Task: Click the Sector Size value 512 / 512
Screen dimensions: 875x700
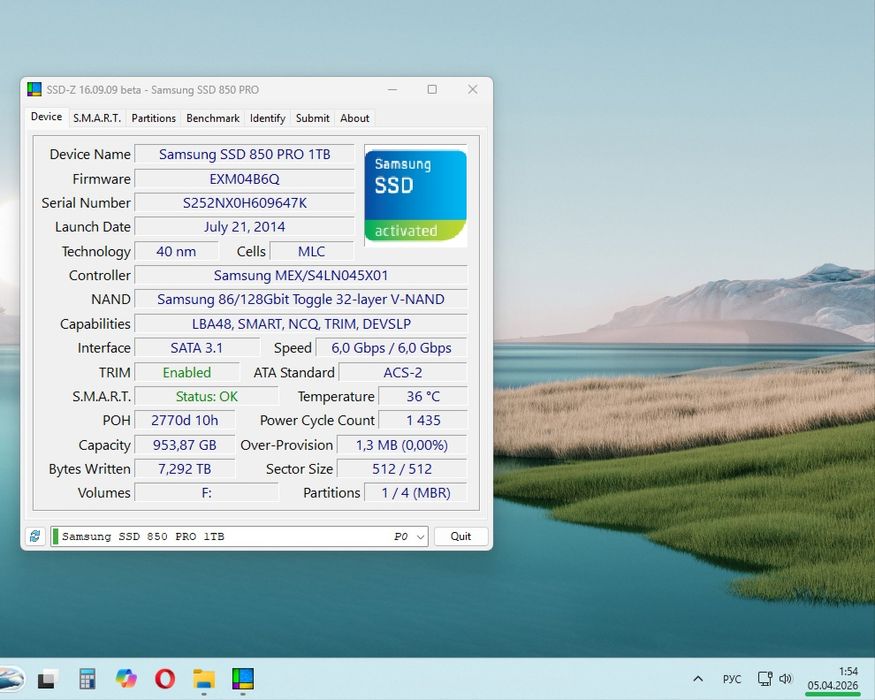Action: 402,469
